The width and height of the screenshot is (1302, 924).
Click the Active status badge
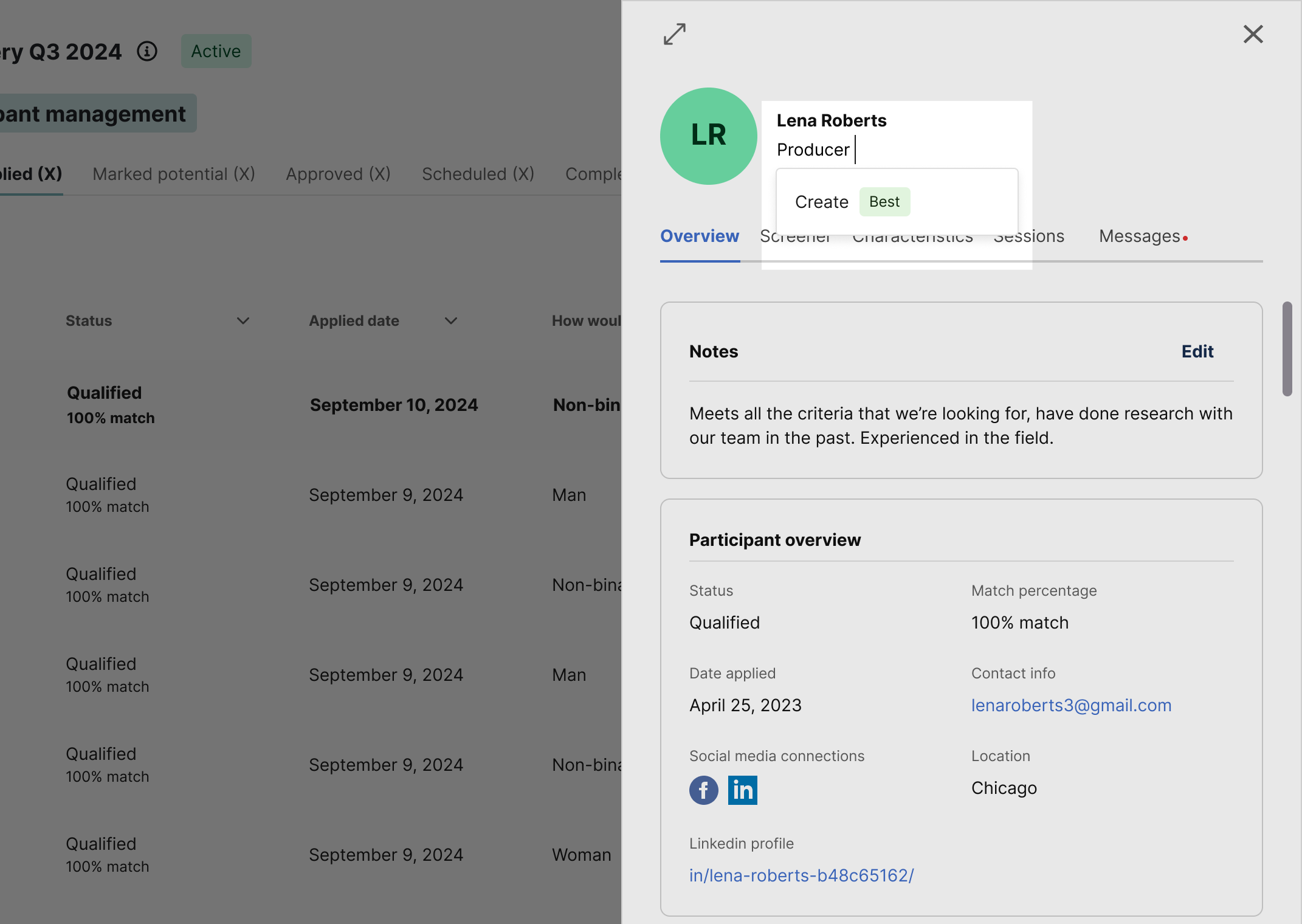[x=216, y=51]
